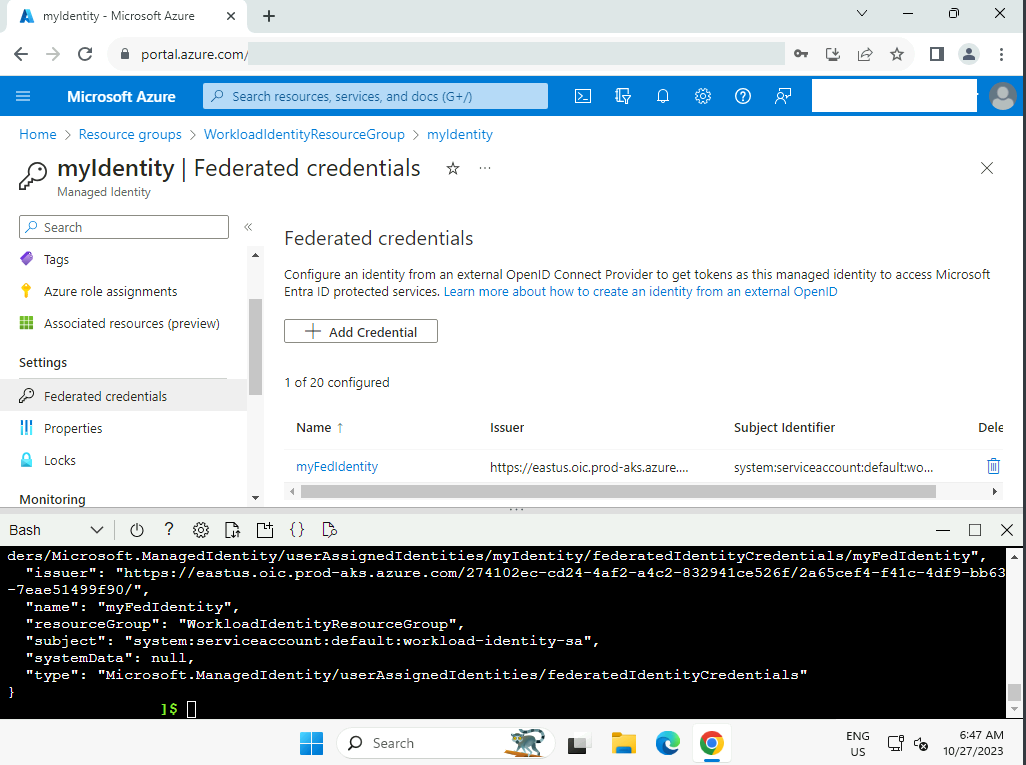Launch Cloud Shell from the top bar
The width and height of the screenshot is (1026, 765).
click(582, 97)
